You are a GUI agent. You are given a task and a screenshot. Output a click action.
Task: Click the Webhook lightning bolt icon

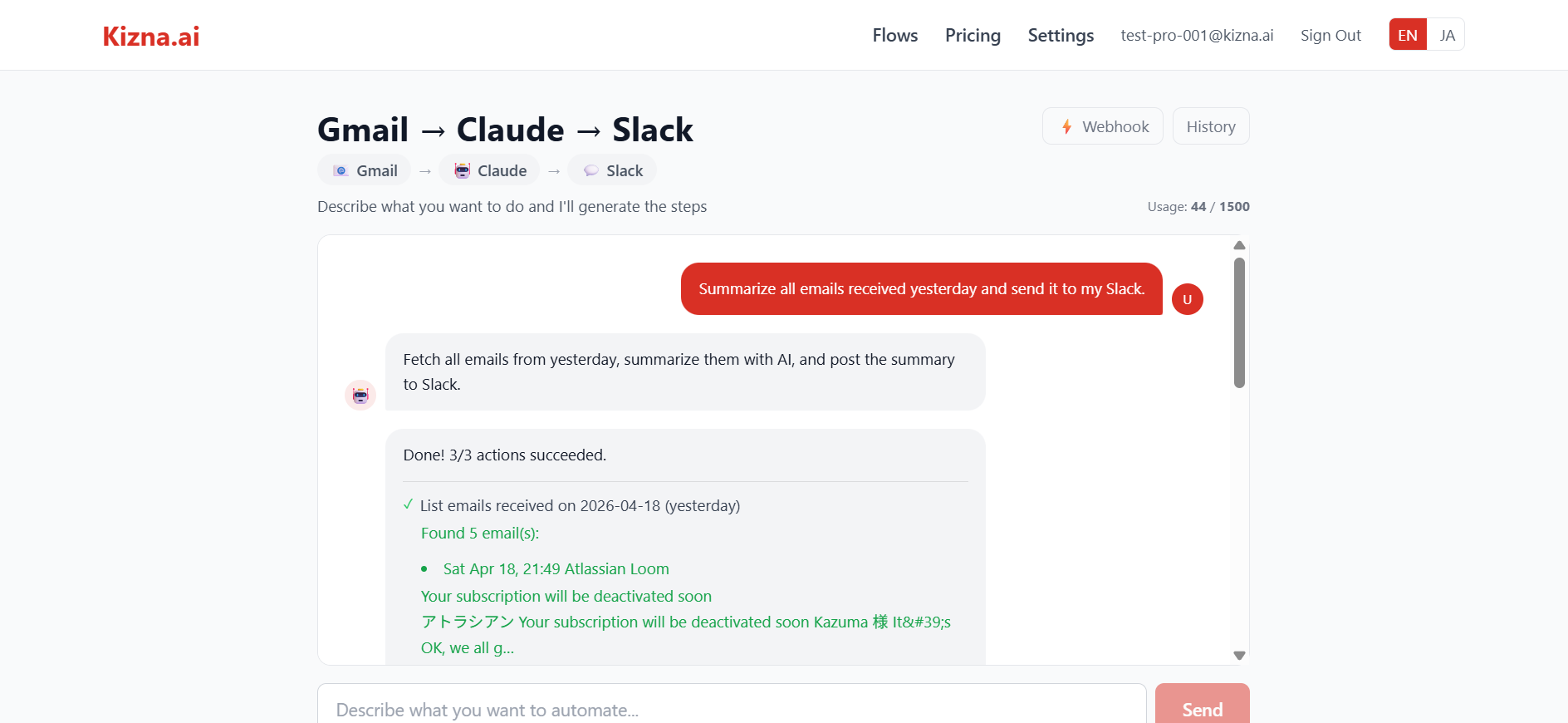pos(1067,126)
